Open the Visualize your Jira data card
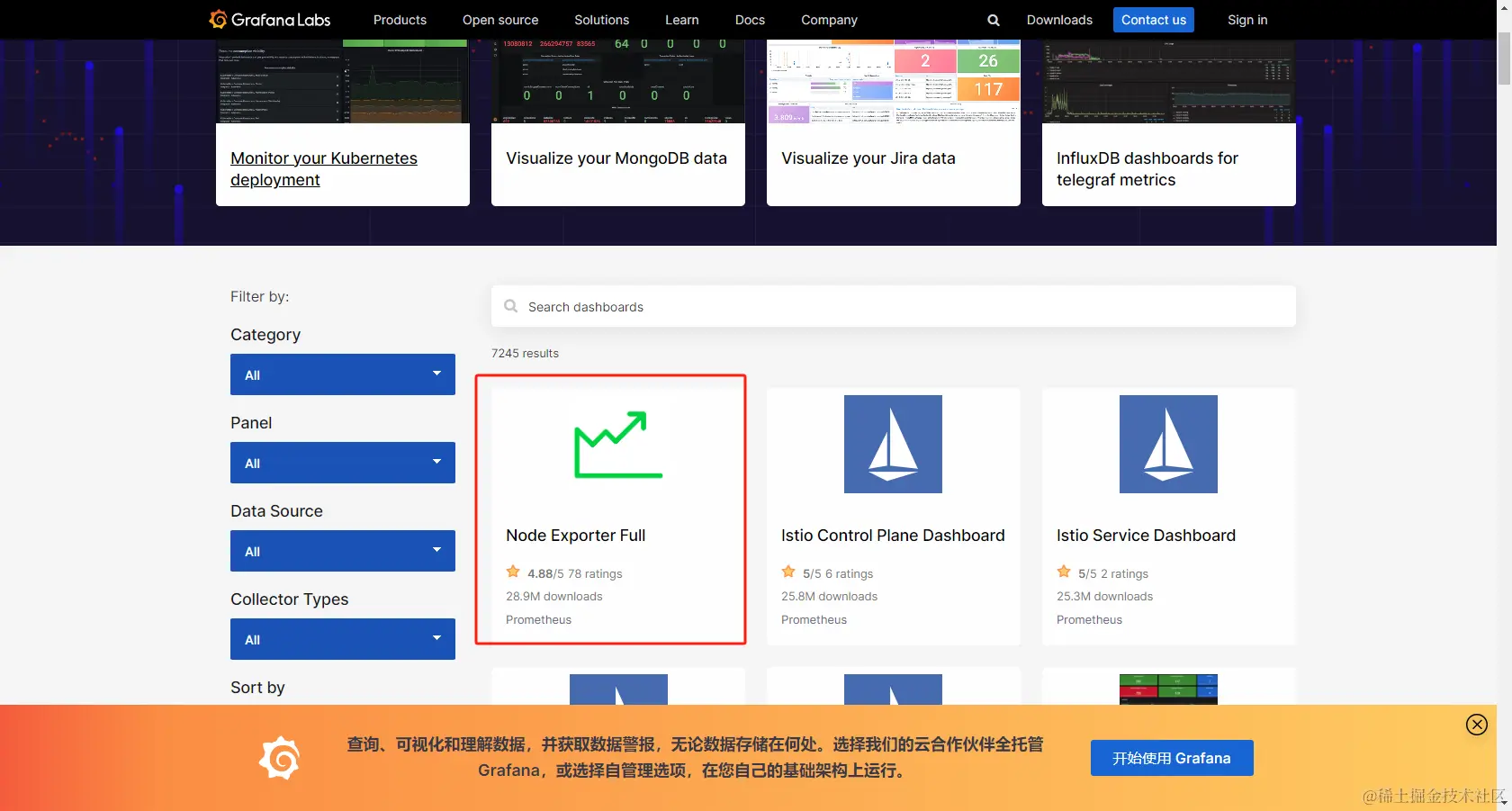Screen dimensions: 1512x811 tap(868, 158)
